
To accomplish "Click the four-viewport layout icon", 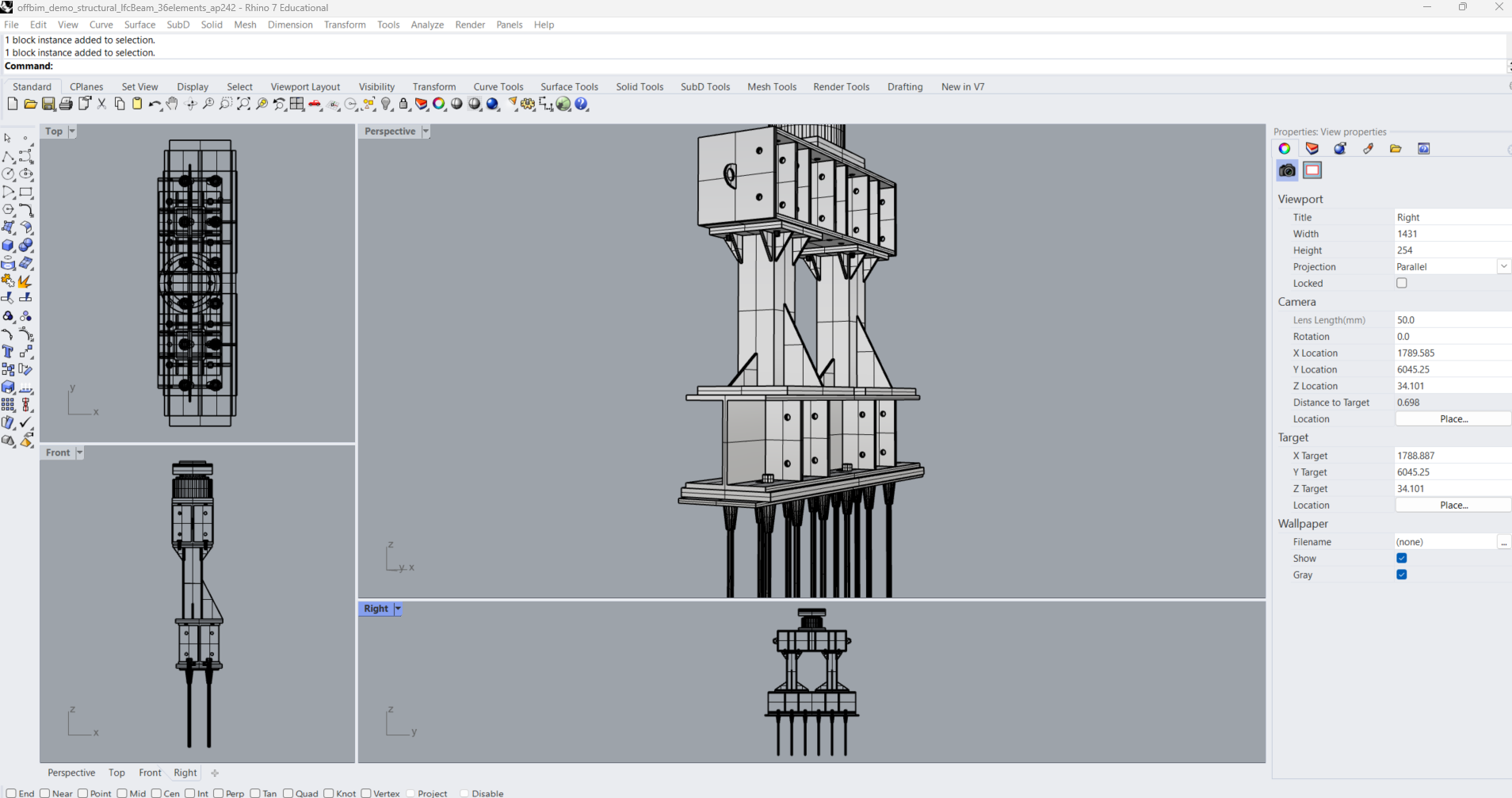I will [297, 104].
